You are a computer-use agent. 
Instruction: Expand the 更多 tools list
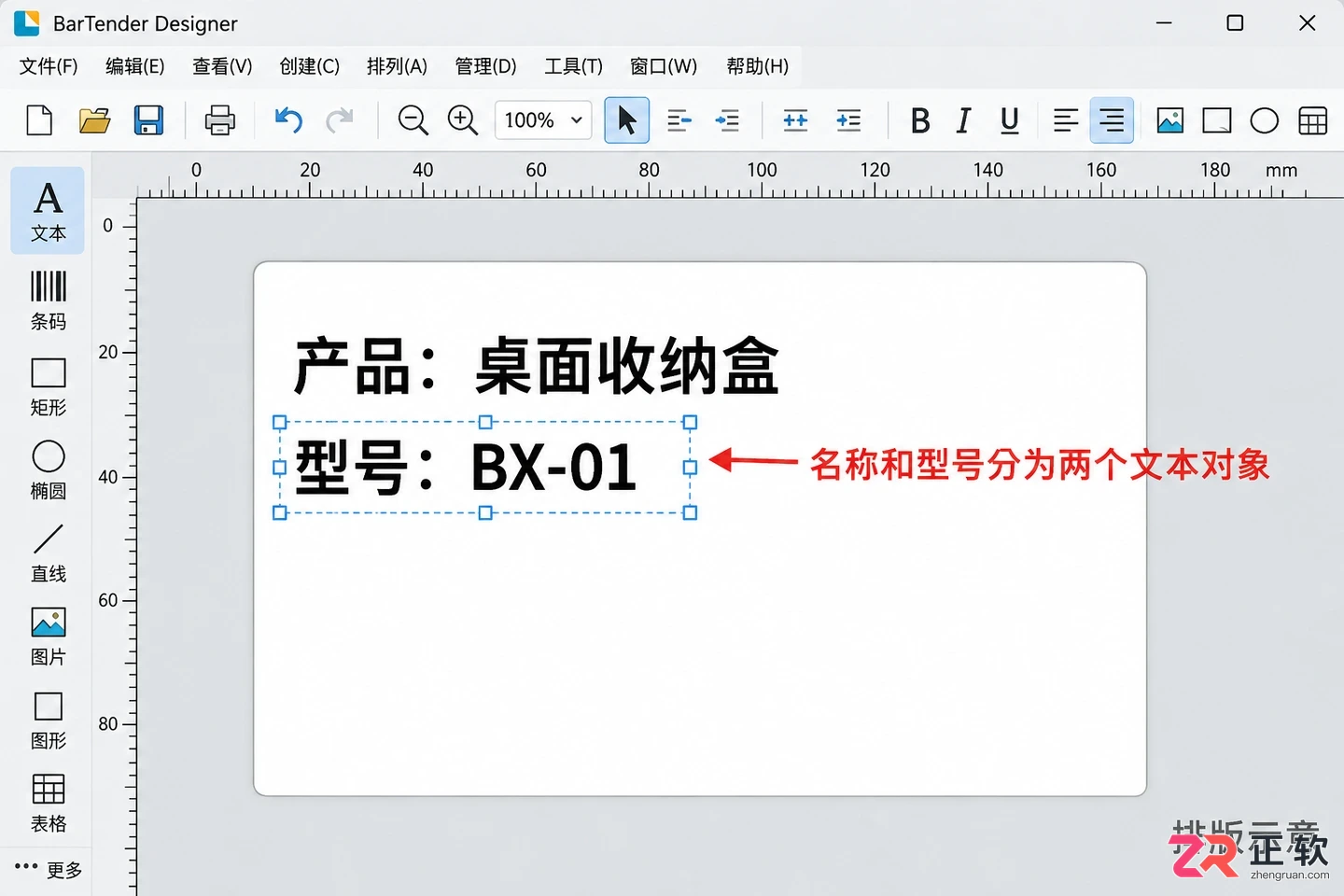pyautogui.click(x=49, y=870)
